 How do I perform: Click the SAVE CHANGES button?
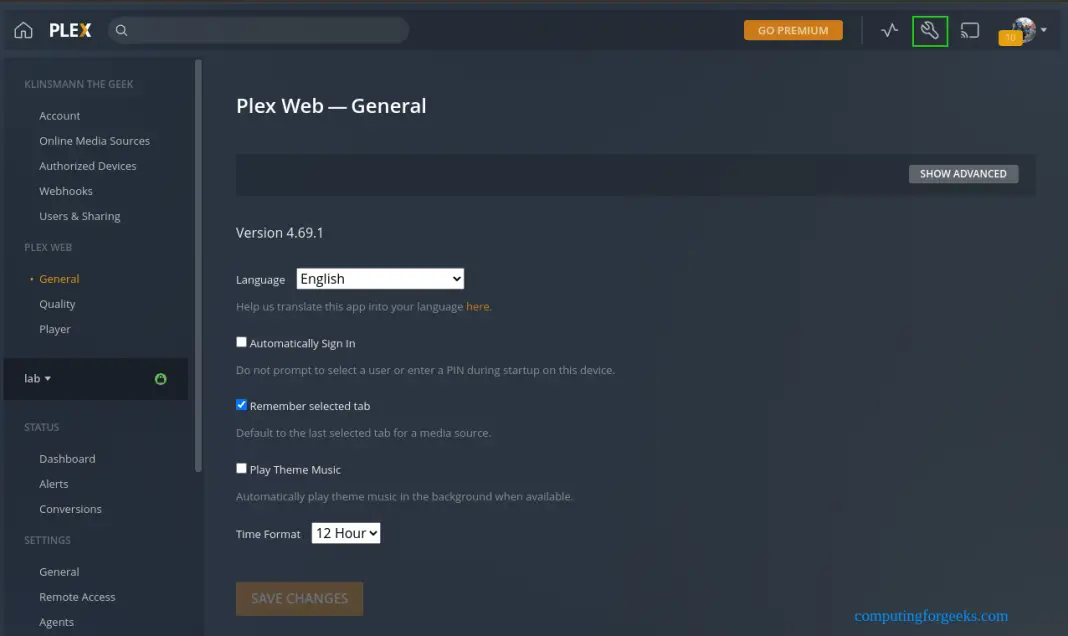coord(299,598)
